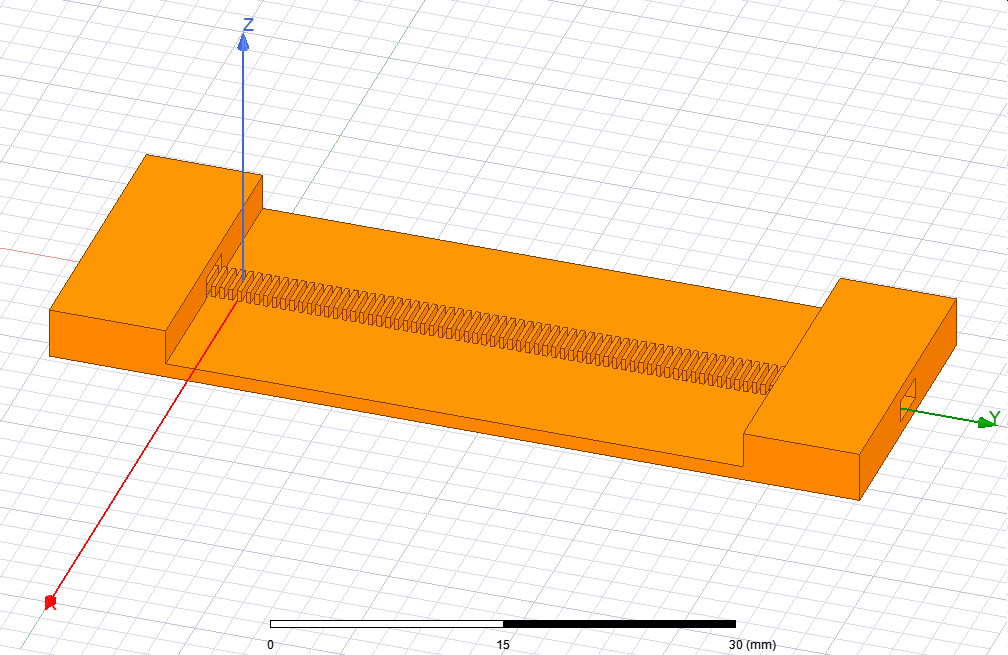Click the "Z" axis label

(x=248, y=25)
